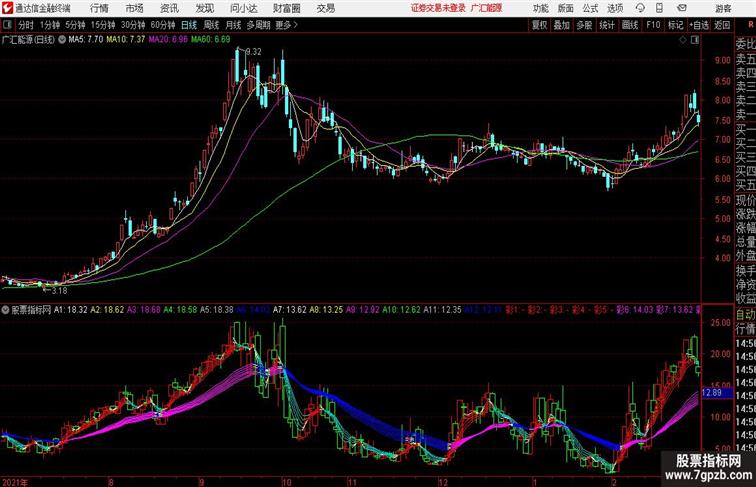
Task: Switch to 60分钟 period
Action: [x=163, y=25]
